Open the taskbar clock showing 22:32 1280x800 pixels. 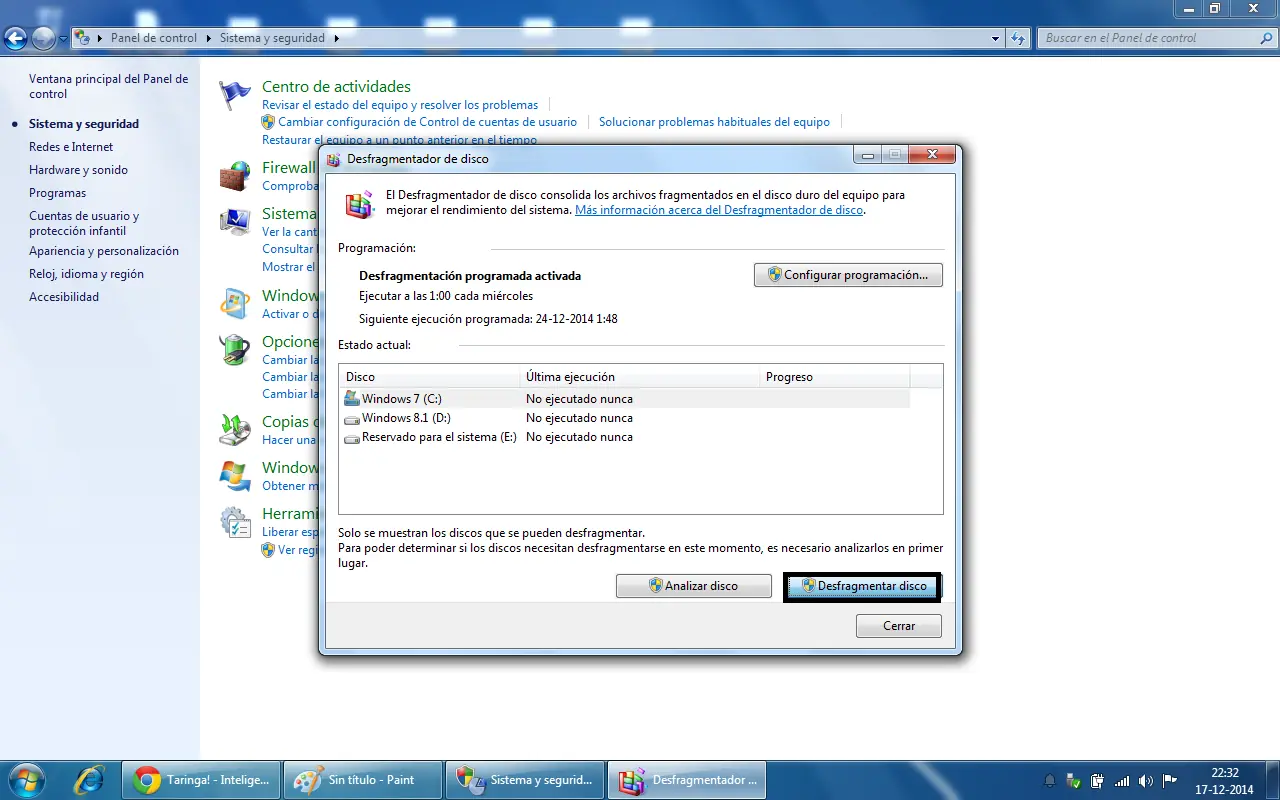pos(1225,780)
